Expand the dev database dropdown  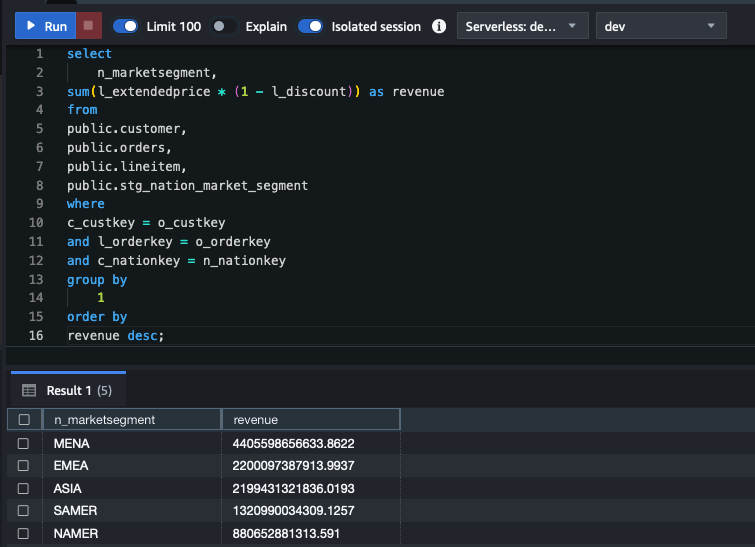tap(660, 26)
